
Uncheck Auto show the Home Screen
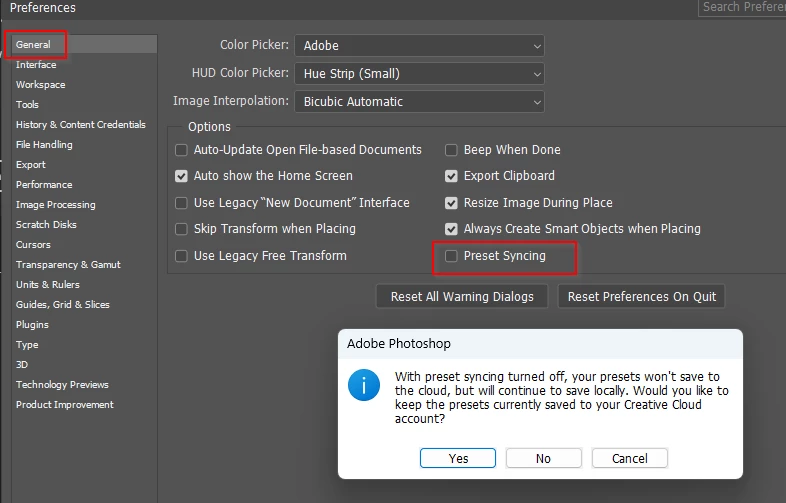click(x=181, y=176)
